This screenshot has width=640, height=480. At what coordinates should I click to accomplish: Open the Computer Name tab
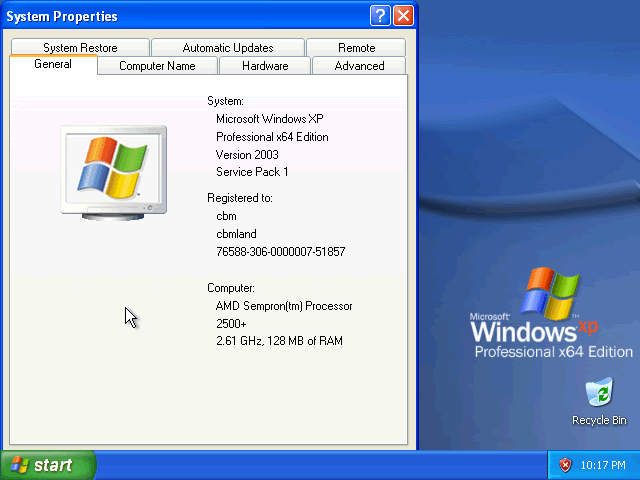coord(157,66)
